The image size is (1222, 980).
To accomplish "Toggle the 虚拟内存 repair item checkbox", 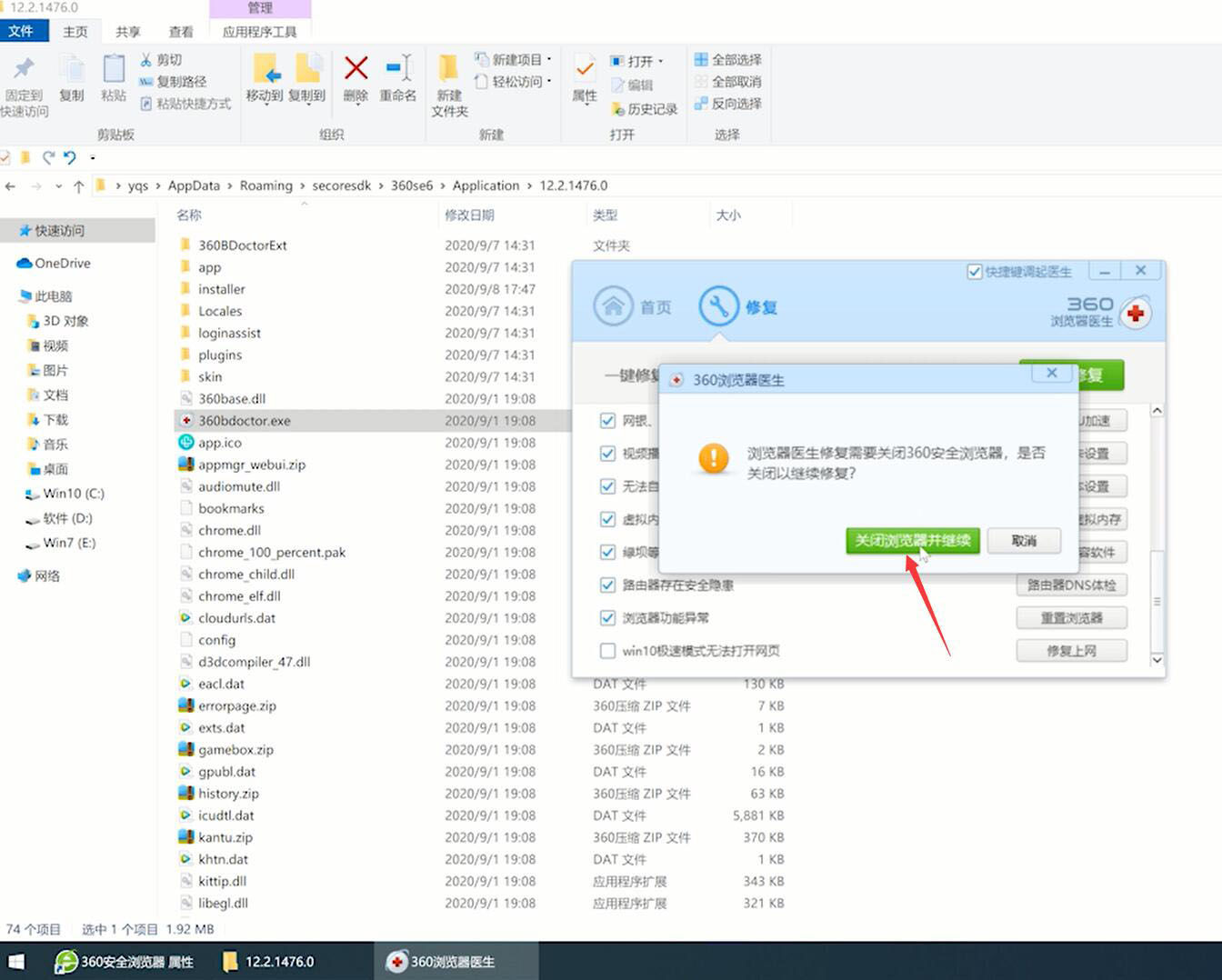I will 607,519.
